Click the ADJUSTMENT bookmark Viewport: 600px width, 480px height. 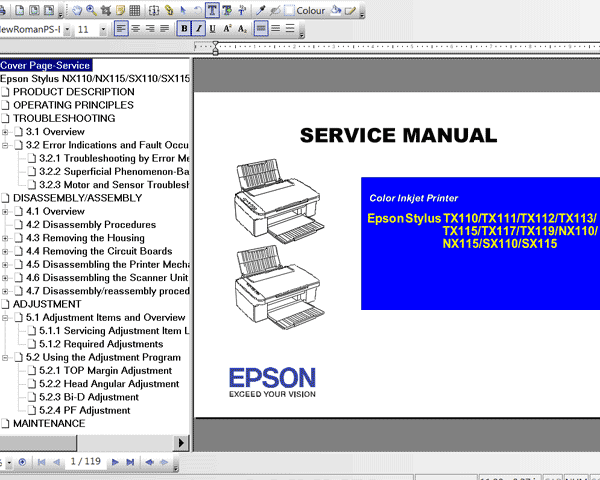tap(47, 304)
